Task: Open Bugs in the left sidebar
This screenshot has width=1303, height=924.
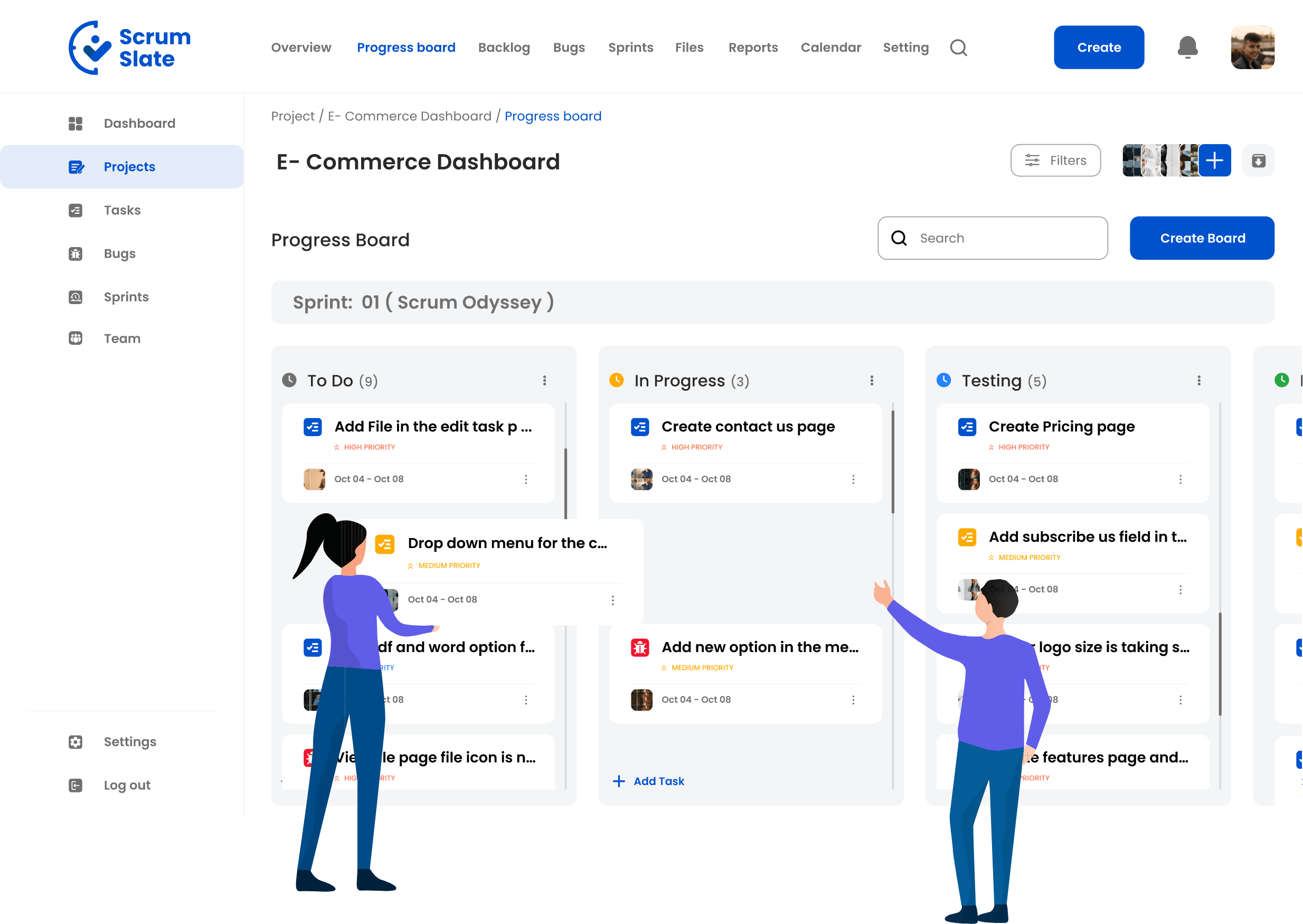Action: tap(119, 254)
